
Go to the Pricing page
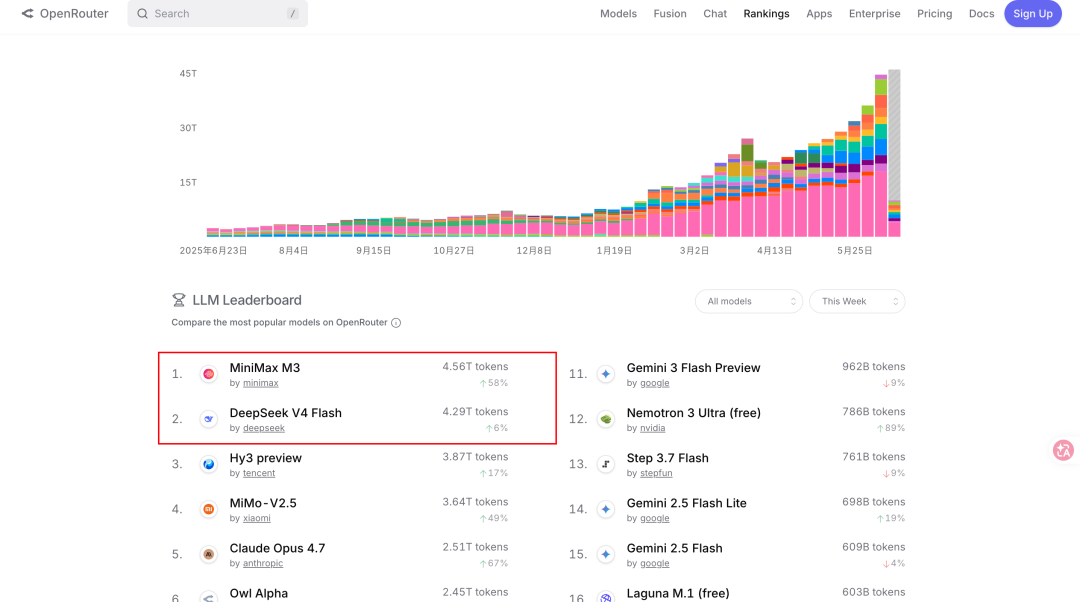pyautogui.click(x=934, y=13)
